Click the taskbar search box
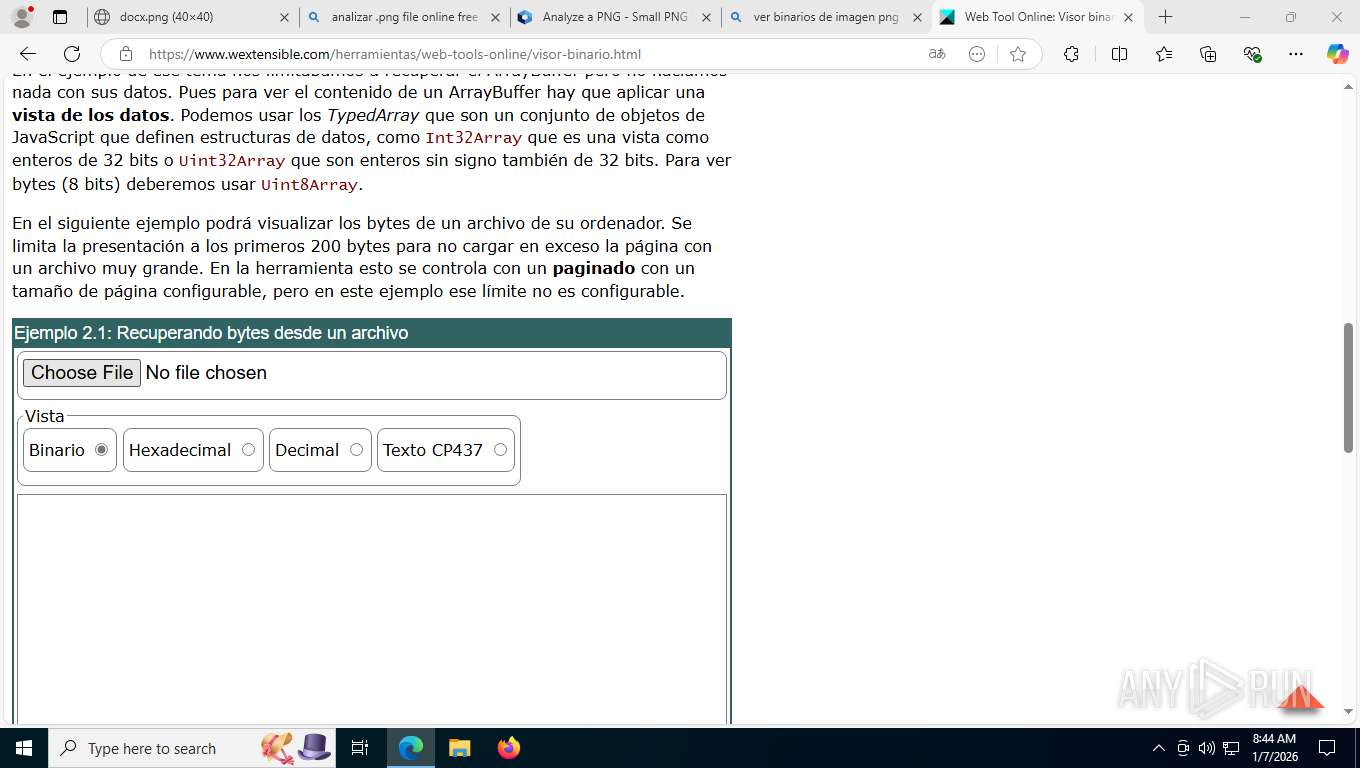 point(190,748)
